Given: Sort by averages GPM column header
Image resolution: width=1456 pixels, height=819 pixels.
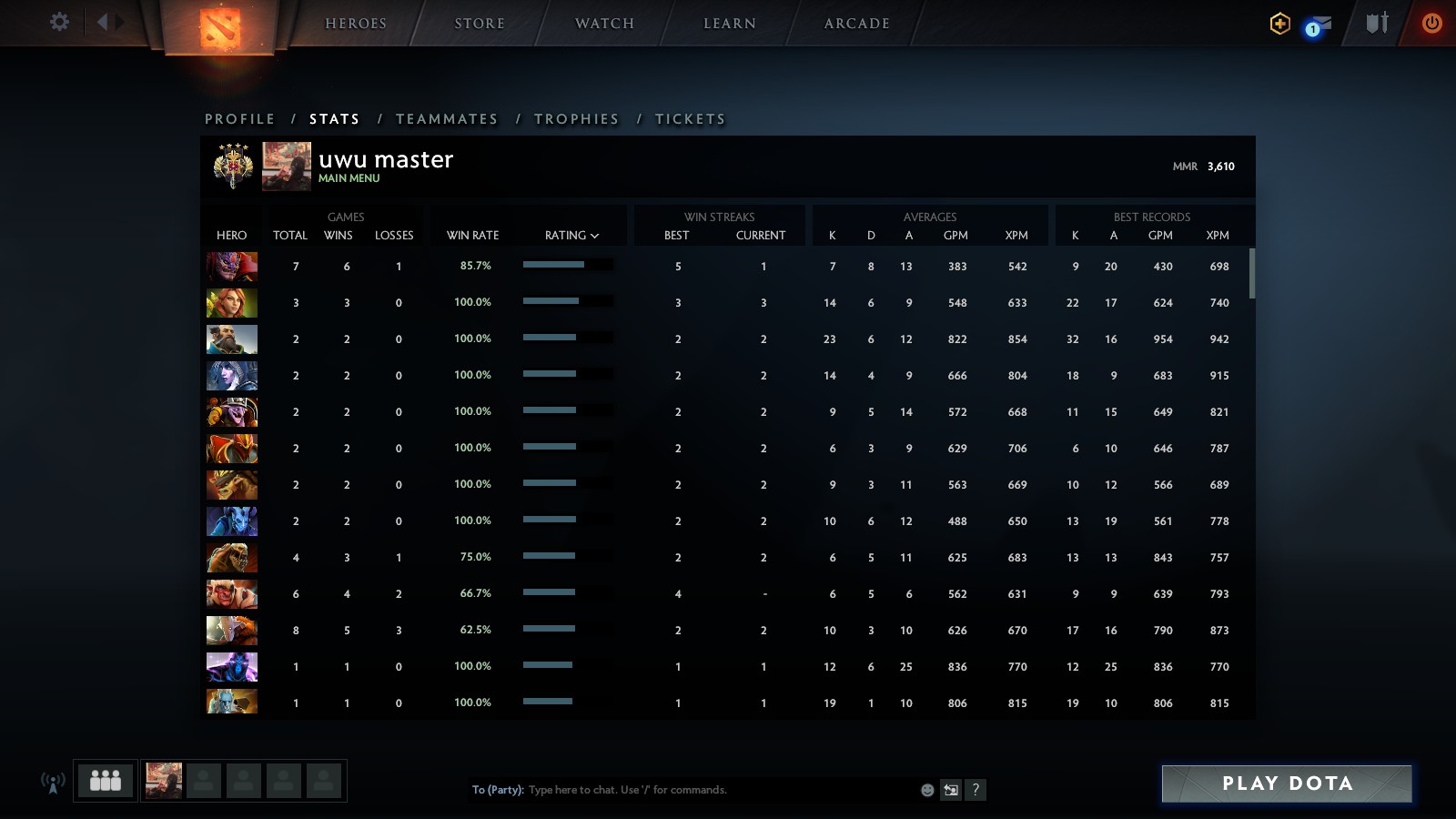Looking at the screenshot, I should (x=955, y=236).
